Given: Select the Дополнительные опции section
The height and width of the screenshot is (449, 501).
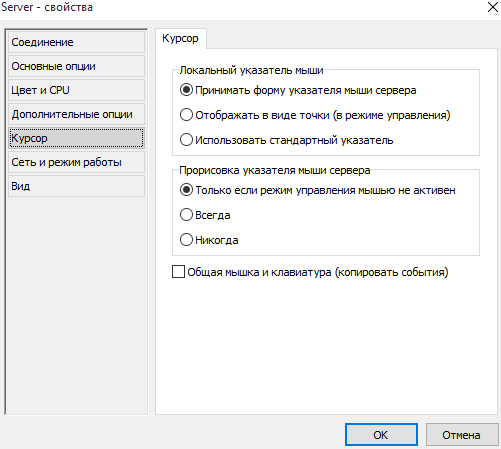Looking at the screenshot, I should coord(76,114).
